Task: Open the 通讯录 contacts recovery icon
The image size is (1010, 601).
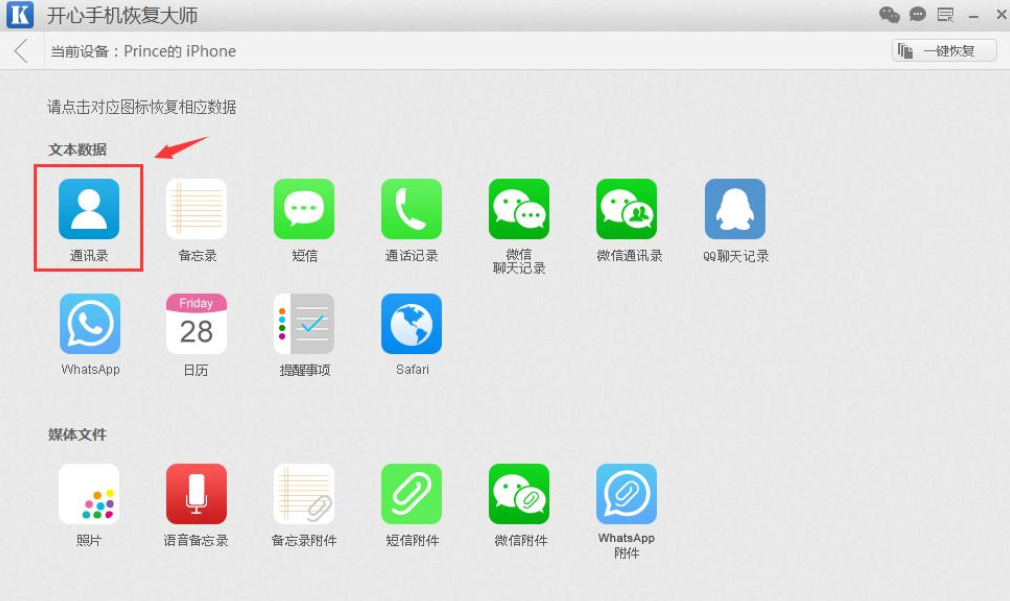Action: point(89,209)
